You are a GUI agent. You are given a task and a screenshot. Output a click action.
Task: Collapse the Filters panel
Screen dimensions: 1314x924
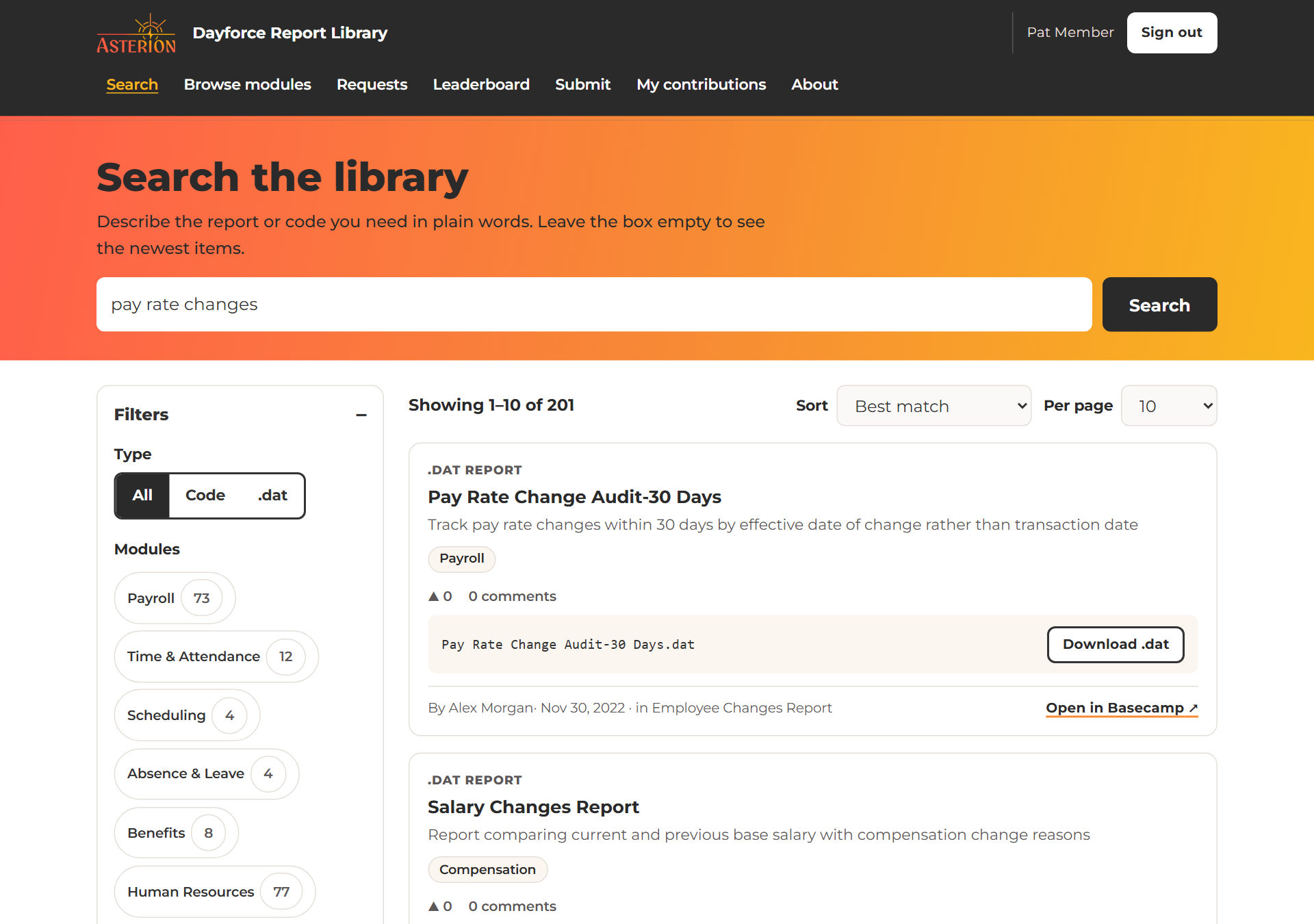[361, 415]
